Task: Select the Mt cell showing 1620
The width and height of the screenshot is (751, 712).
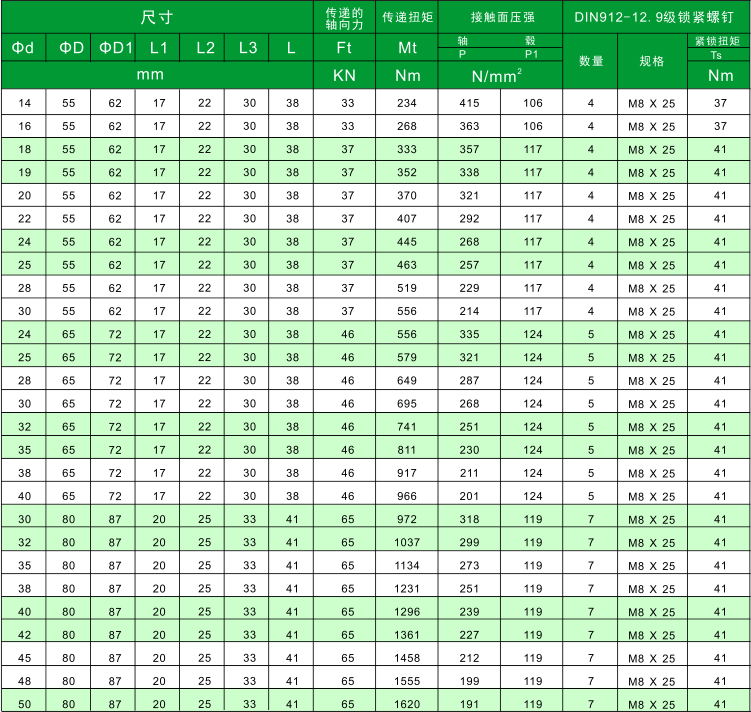Action: pyautogui.click(x=407, y=703)
